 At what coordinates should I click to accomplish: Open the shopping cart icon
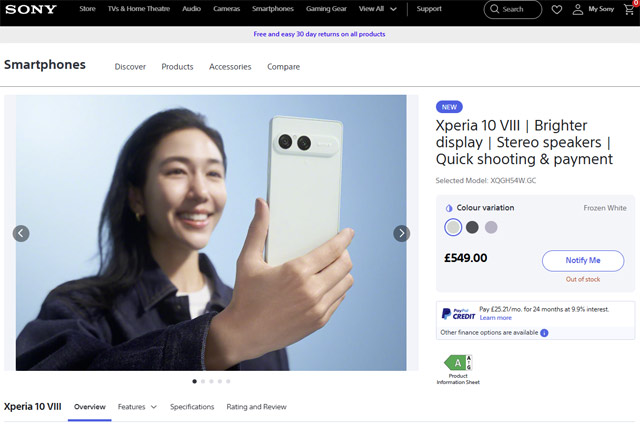point(629,9)
